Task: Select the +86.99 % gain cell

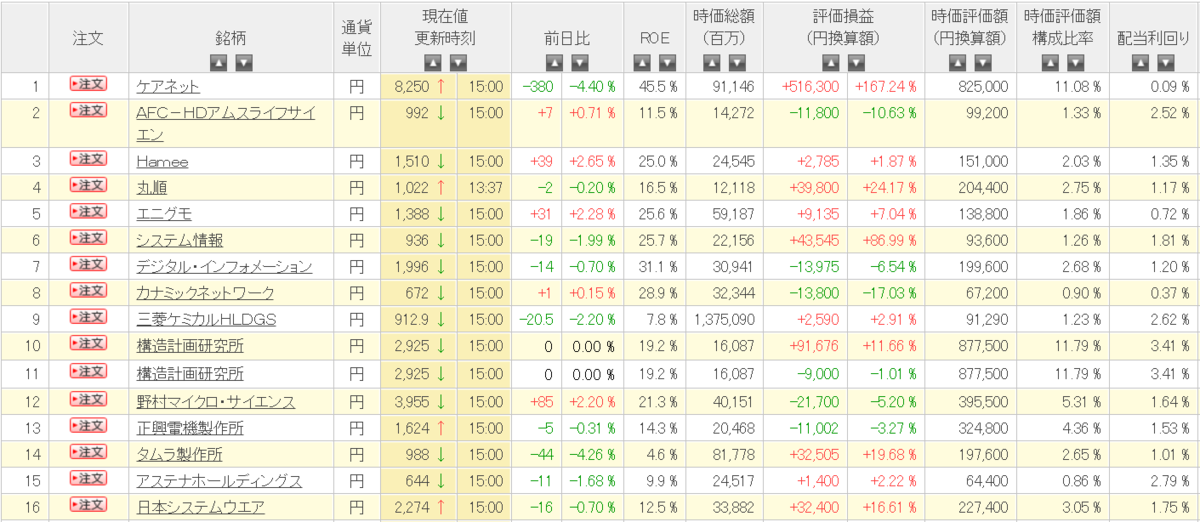Action: coord(887,240)
